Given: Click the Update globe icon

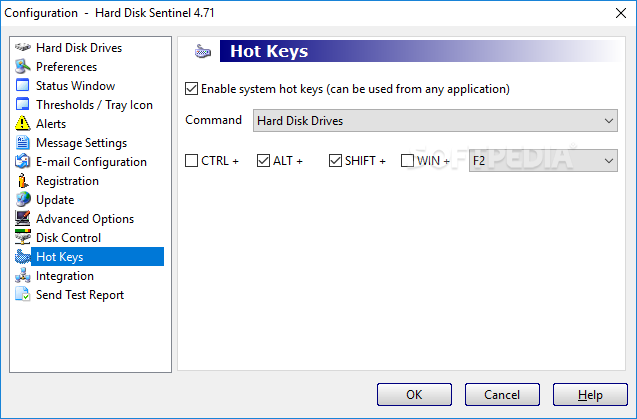Looking at the screenshot, I should (x=23, y=200).
